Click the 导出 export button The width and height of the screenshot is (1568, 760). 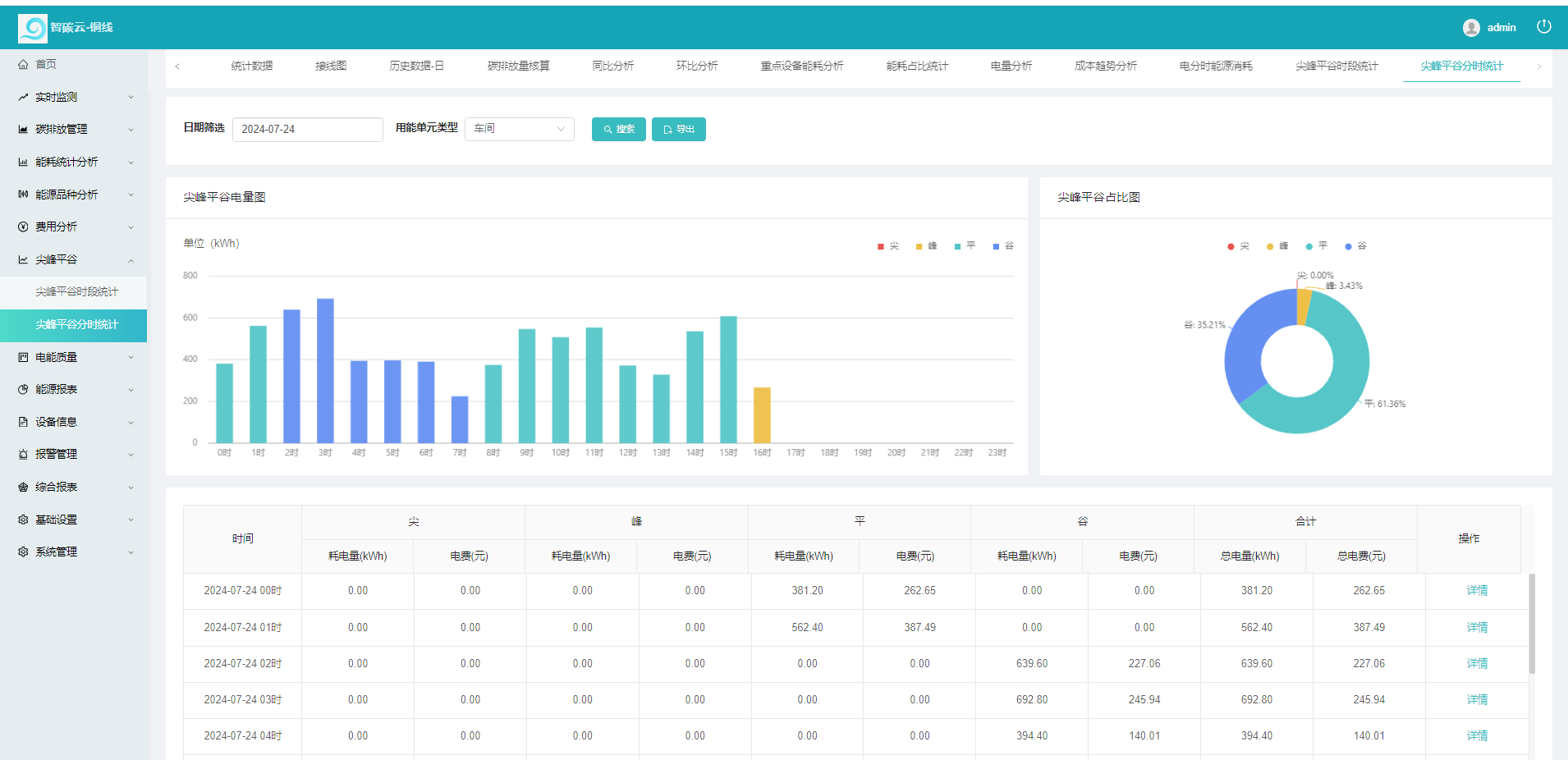(x=678, y=129)
